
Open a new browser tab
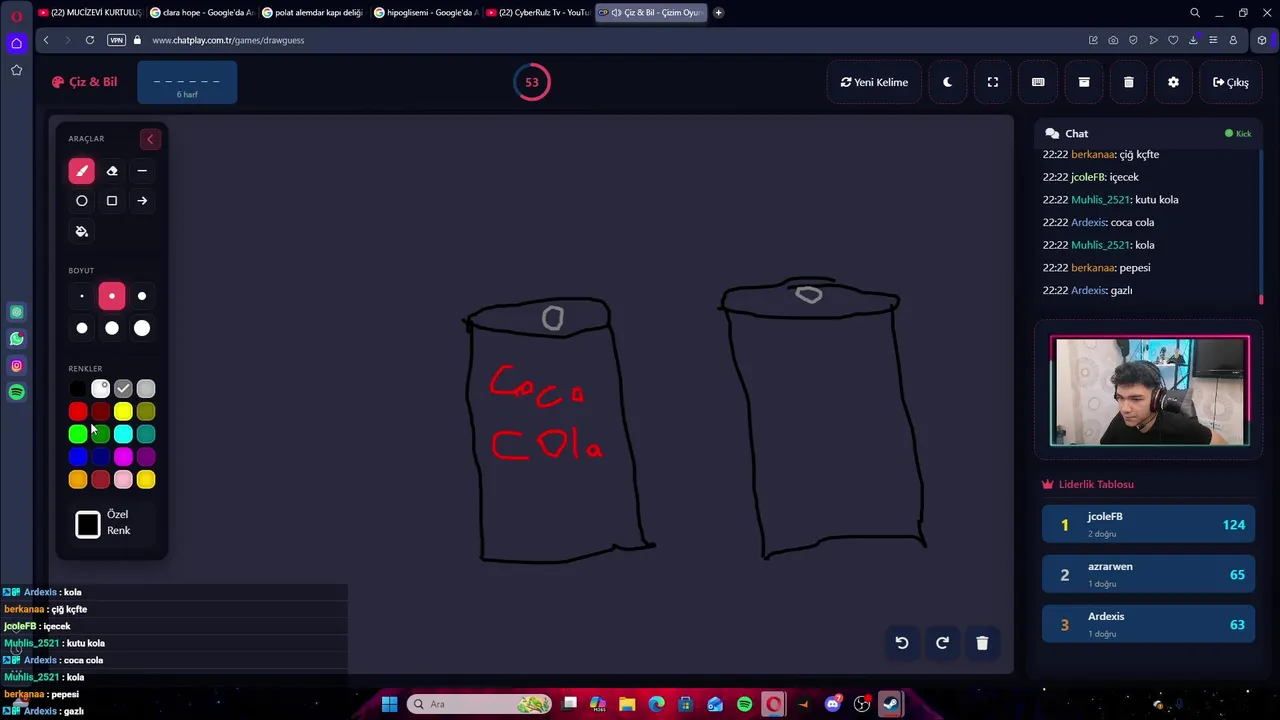tap(718, 13)
